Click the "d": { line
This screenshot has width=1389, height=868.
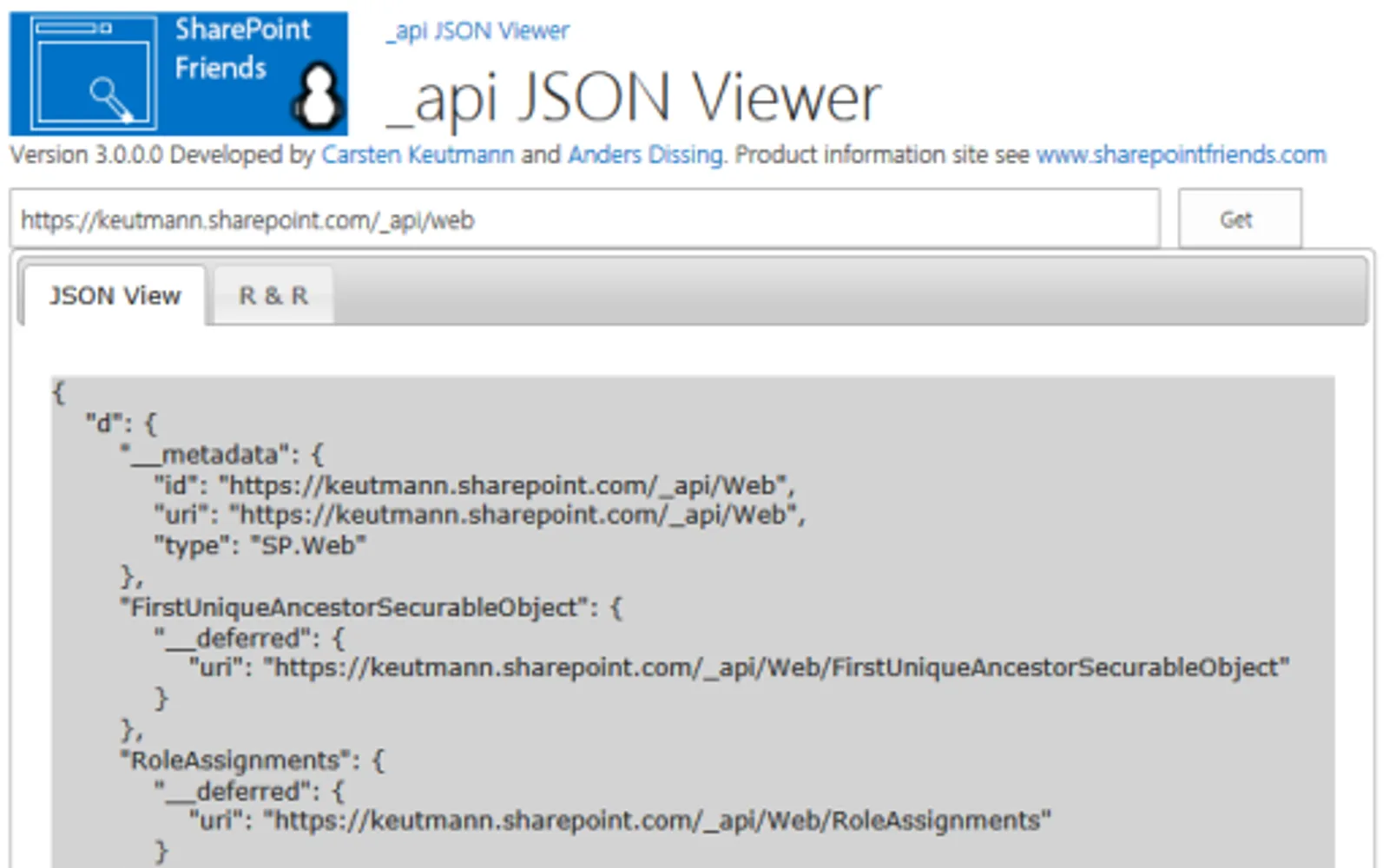point(122,424)
